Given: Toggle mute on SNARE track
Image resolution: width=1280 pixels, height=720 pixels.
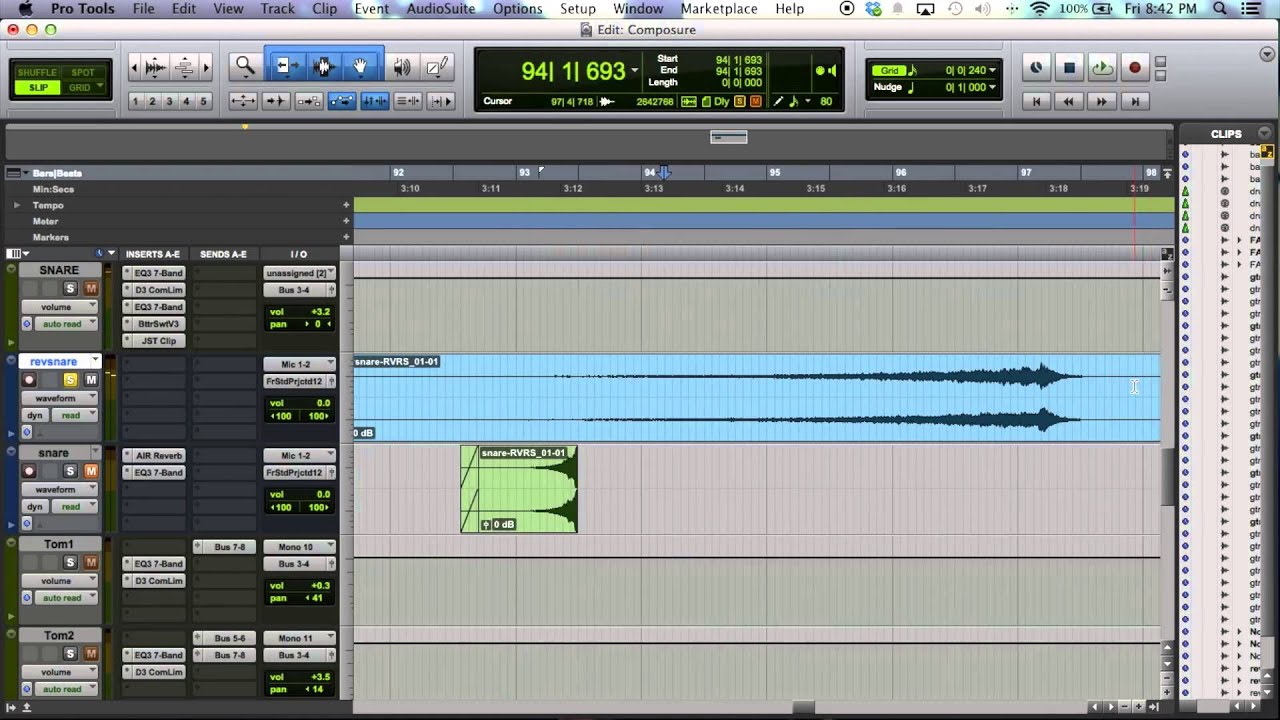Looking at the screenshot, I should [91, 289].
